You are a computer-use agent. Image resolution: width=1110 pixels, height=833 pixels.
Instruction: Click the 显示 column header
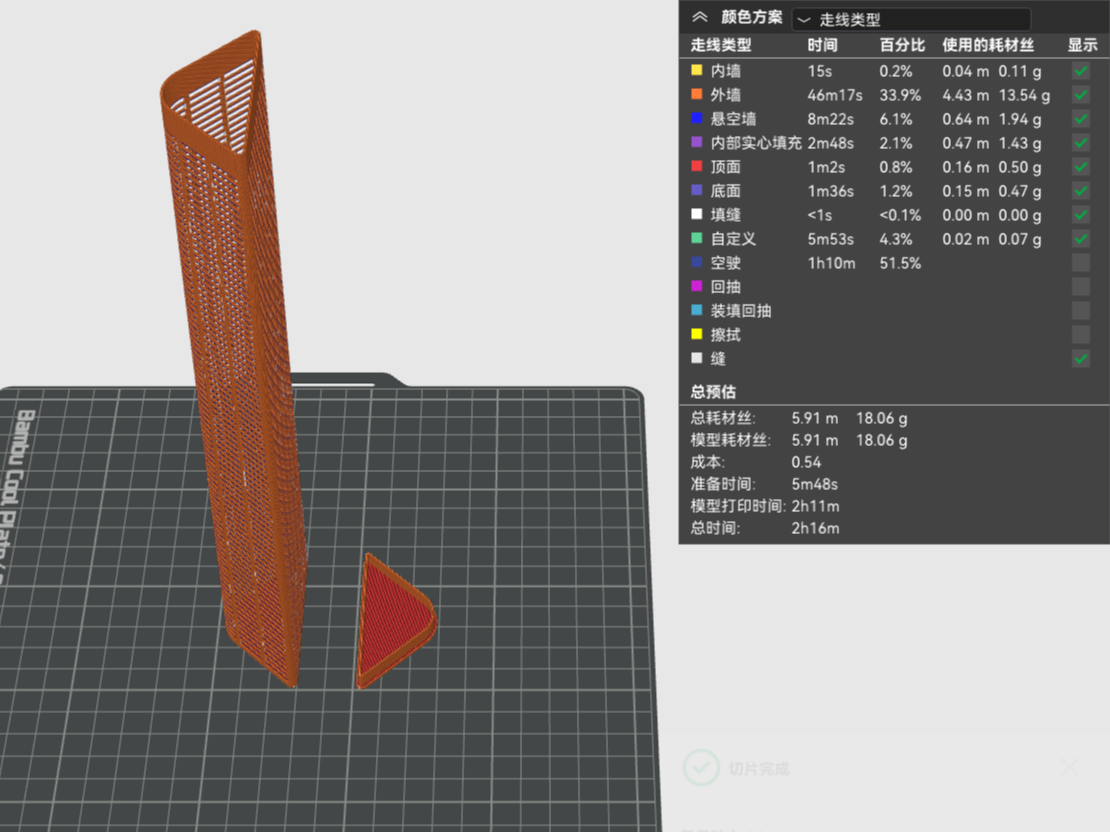click(x=1082, y=45)
